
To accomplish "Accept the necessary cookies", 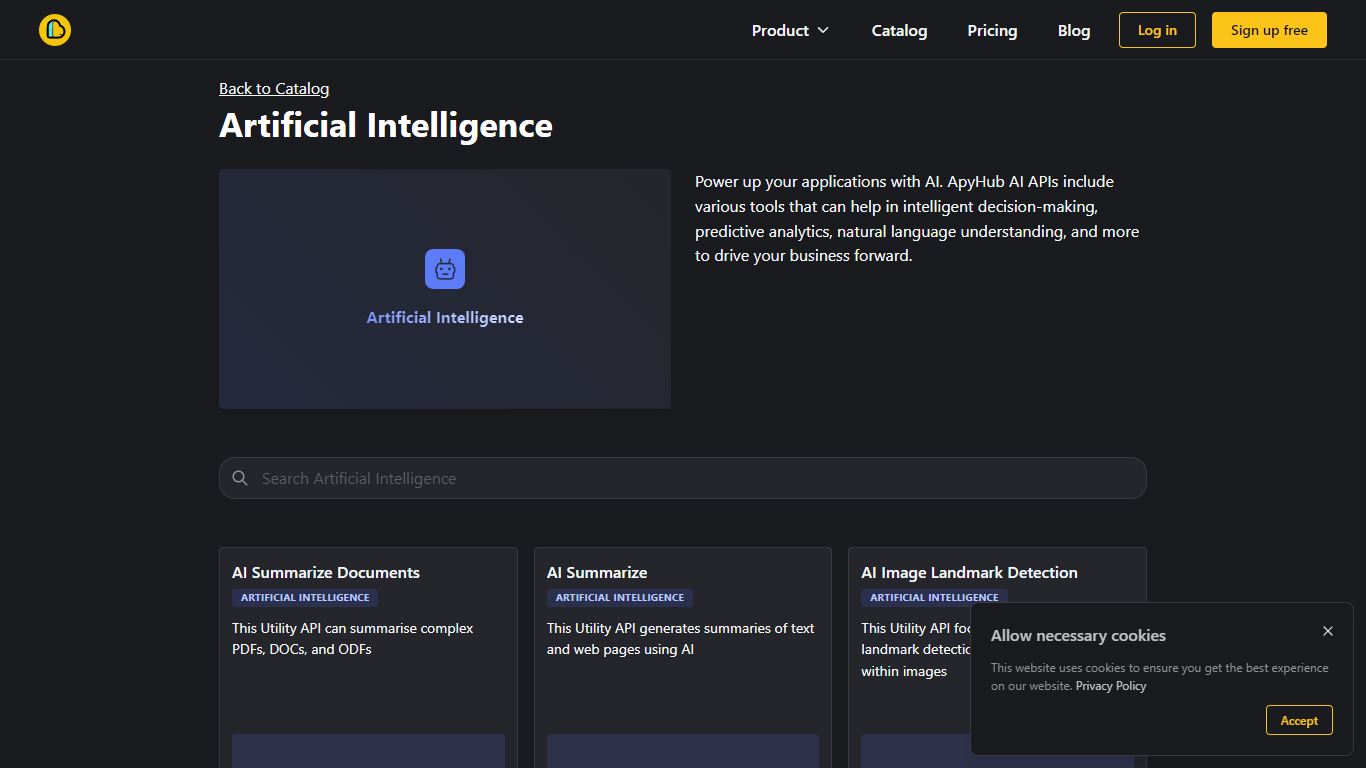I will pos(1299,720).
